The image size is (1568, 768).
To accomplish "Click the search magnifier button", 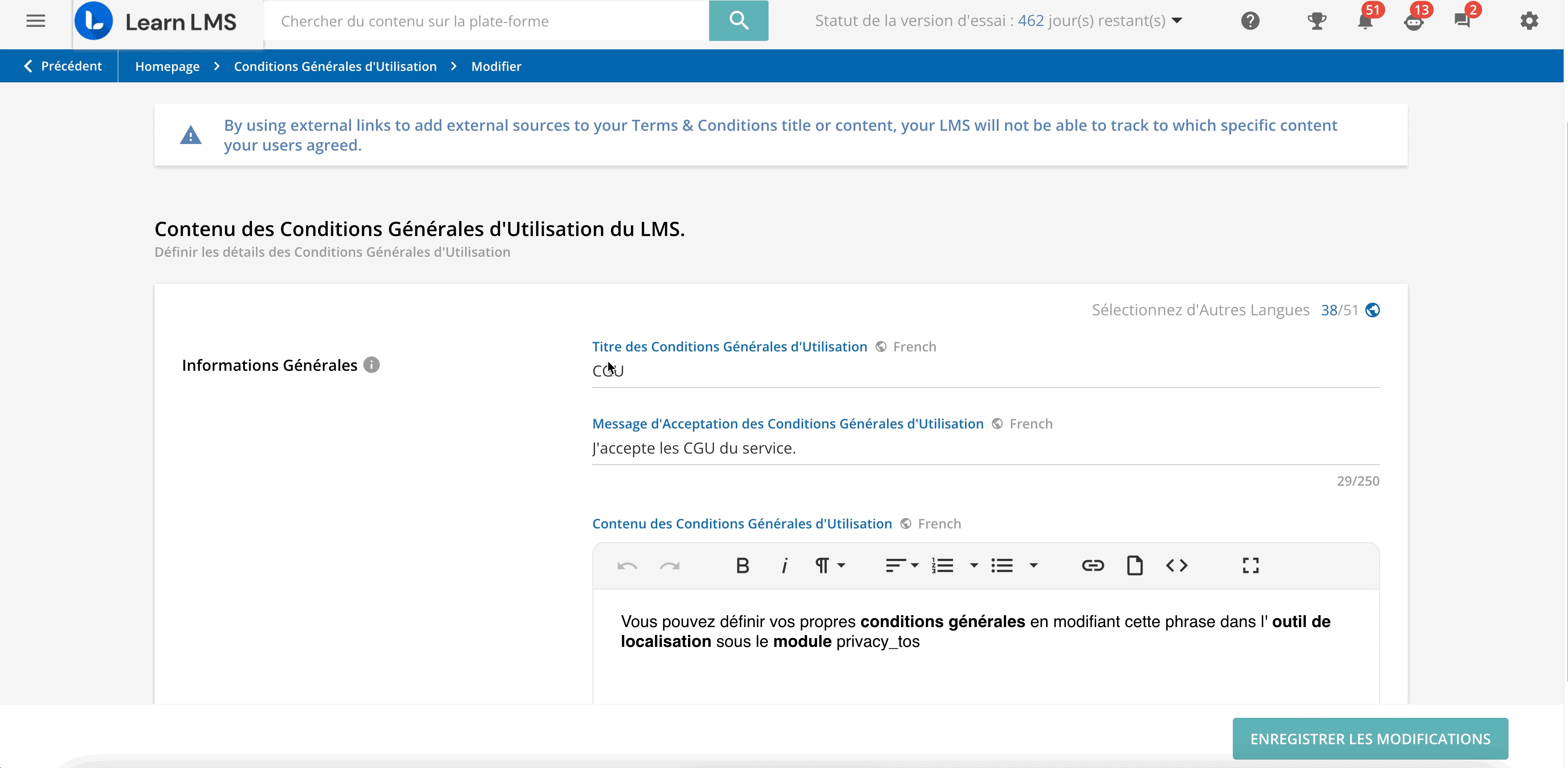I will point(738,21).
